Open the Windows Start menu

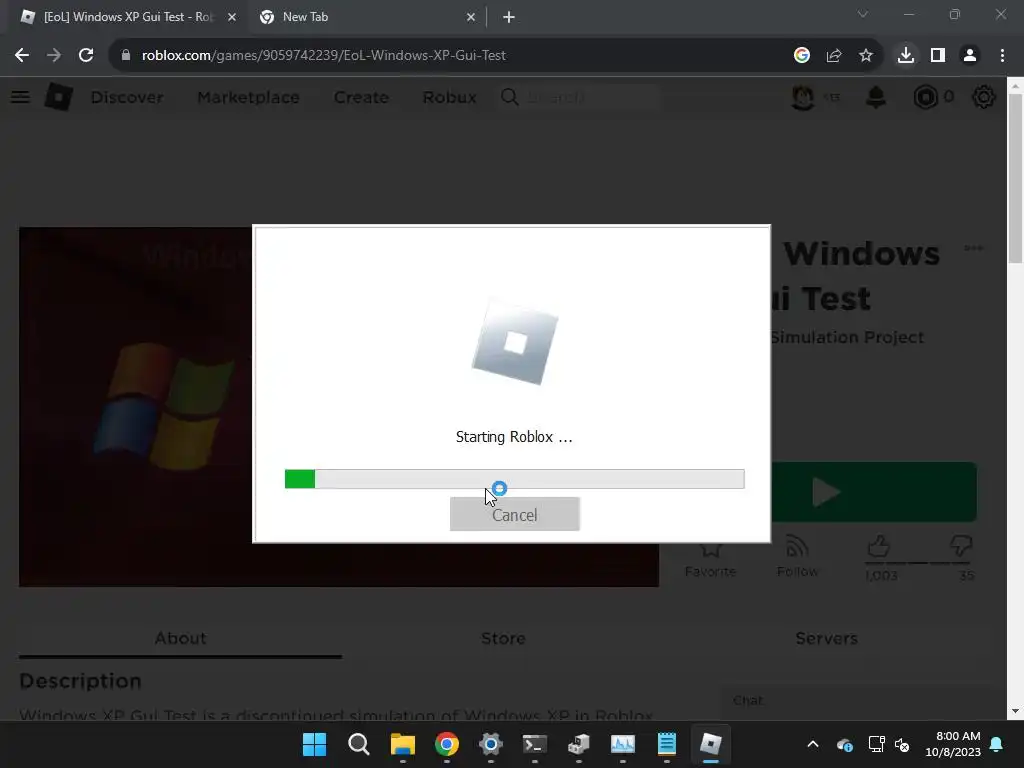[x=314, y=744]
